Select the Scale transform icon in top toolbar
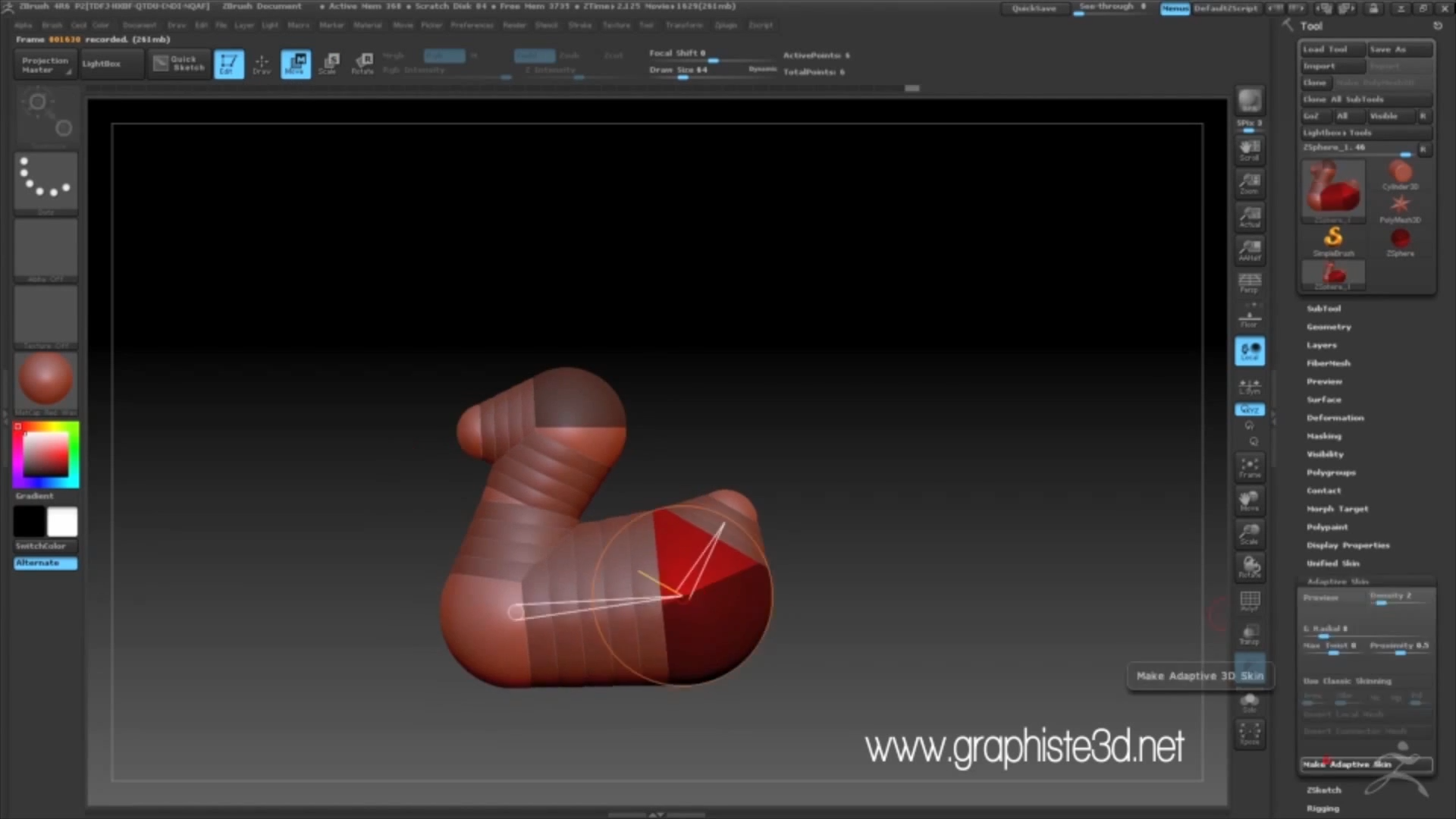 click(x=330, y=64)
